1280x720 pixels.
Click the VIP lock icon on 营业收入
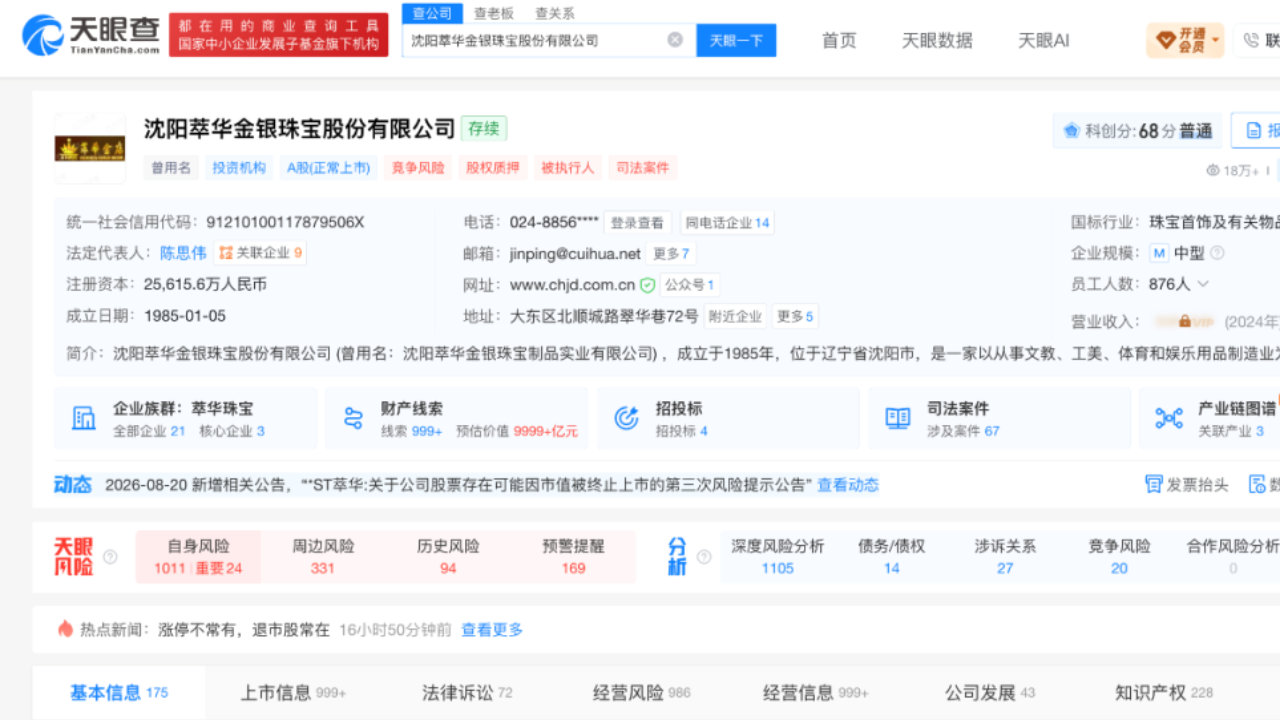coord(1184,321)
